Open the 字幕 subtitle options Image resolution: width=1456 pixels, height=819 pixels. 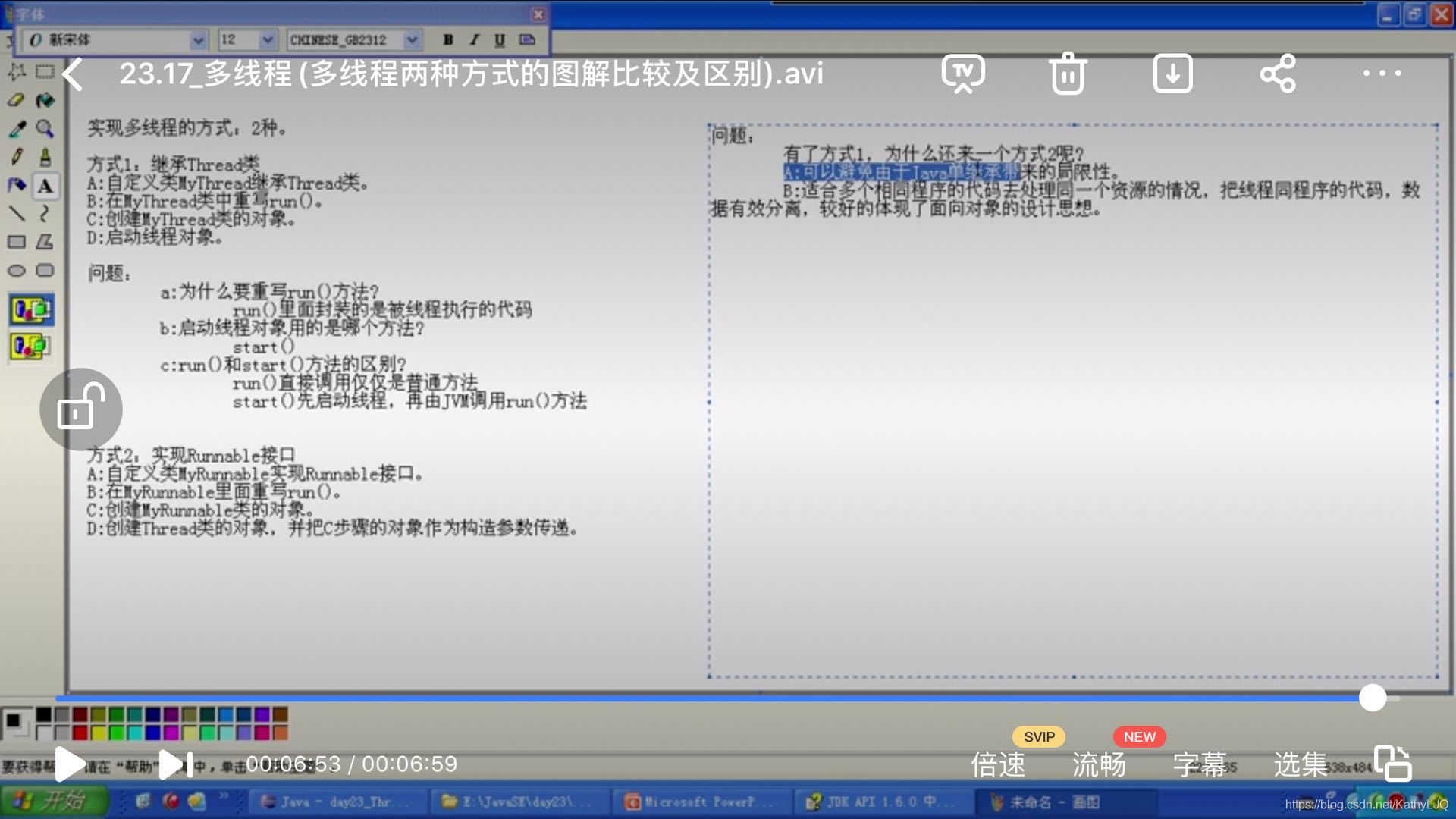[x=1200, y=764]
